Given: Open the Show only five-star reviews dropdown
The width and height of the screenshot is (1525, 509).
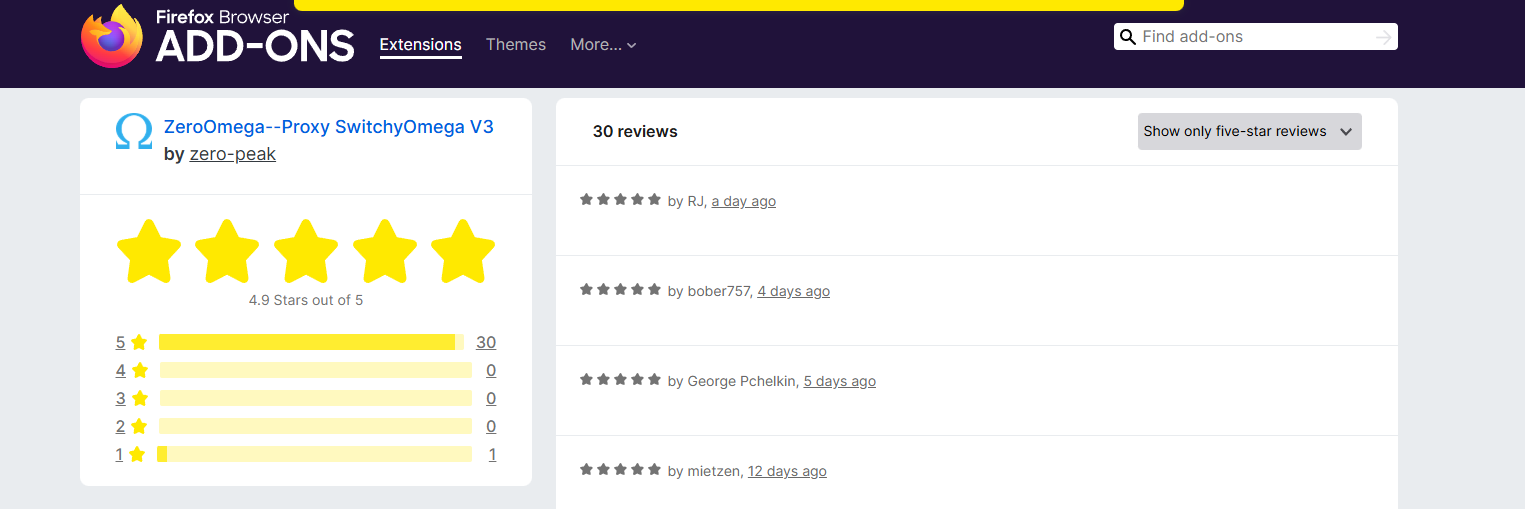Looking at the screenshot, I should click(x=1250, y=131).
